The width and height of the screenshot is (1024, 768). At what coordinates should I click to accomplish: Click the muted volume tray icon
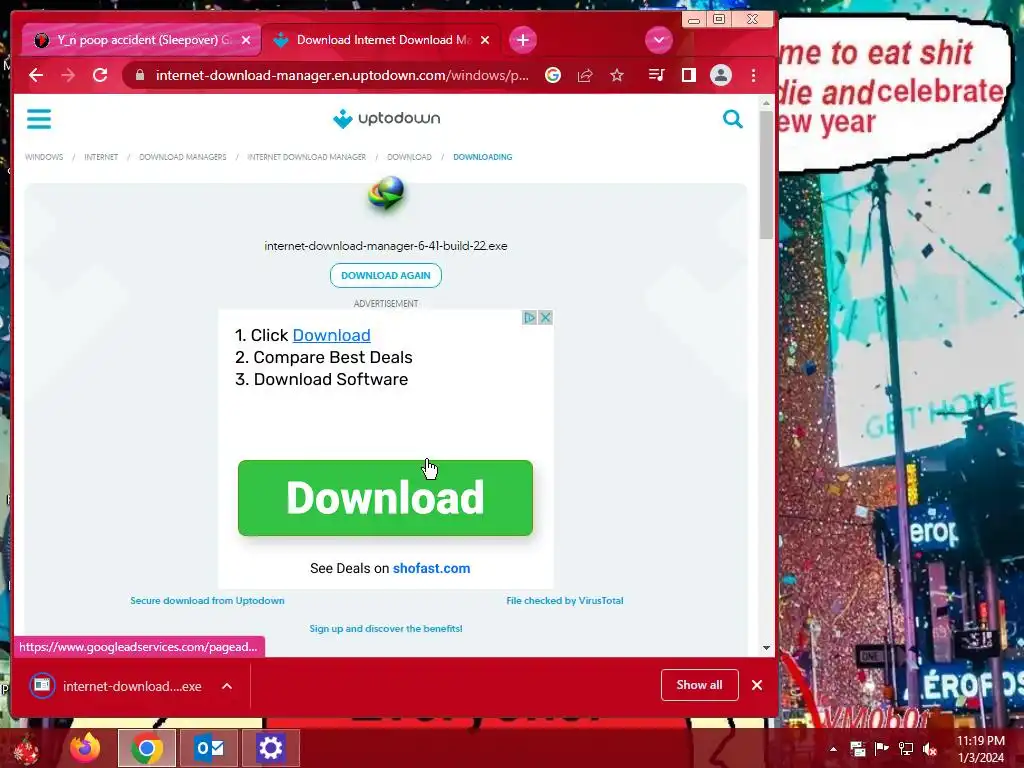(930, 749)
